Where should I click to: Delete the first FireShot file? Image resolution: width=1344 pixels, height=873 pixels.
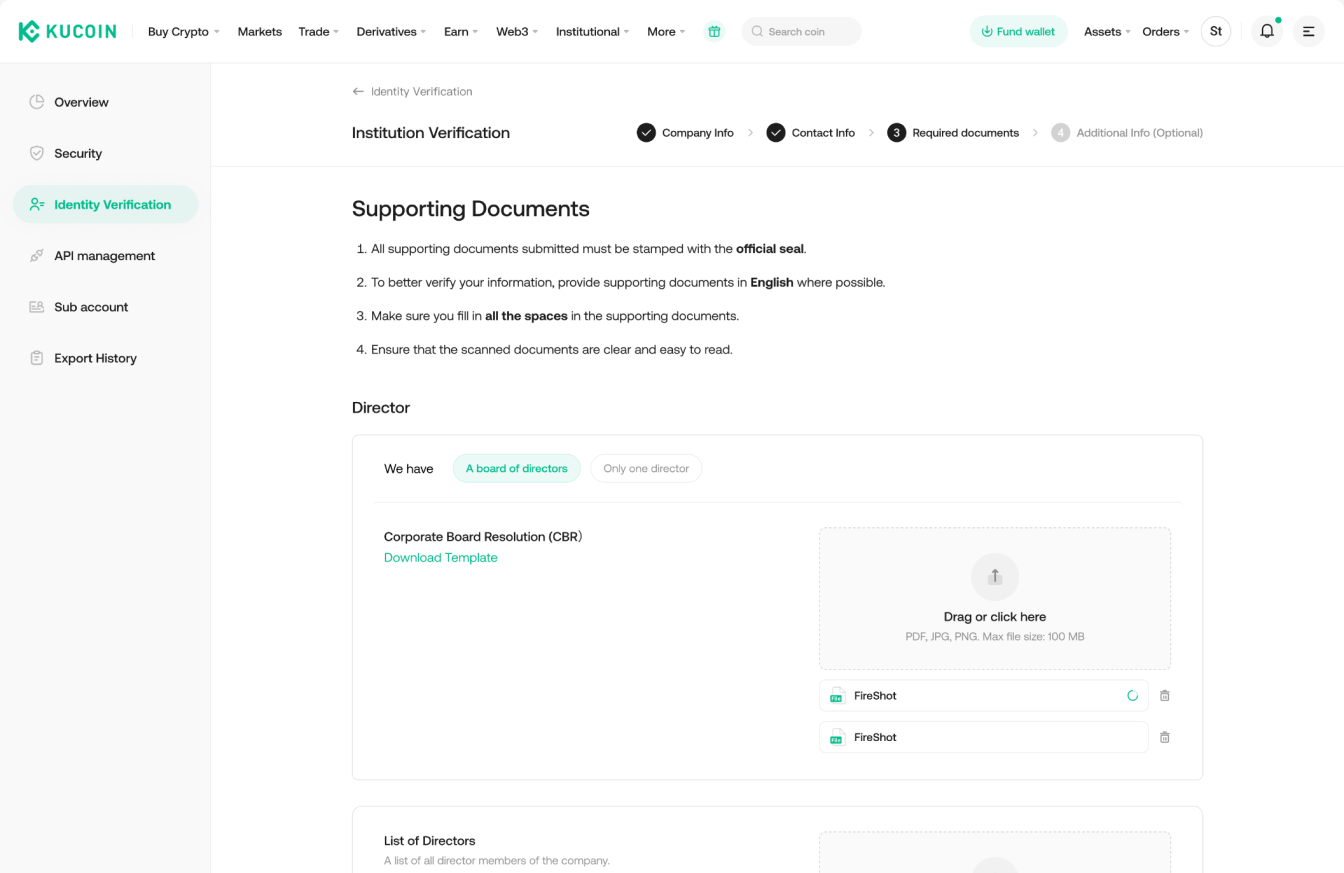tap(1164, 696)
